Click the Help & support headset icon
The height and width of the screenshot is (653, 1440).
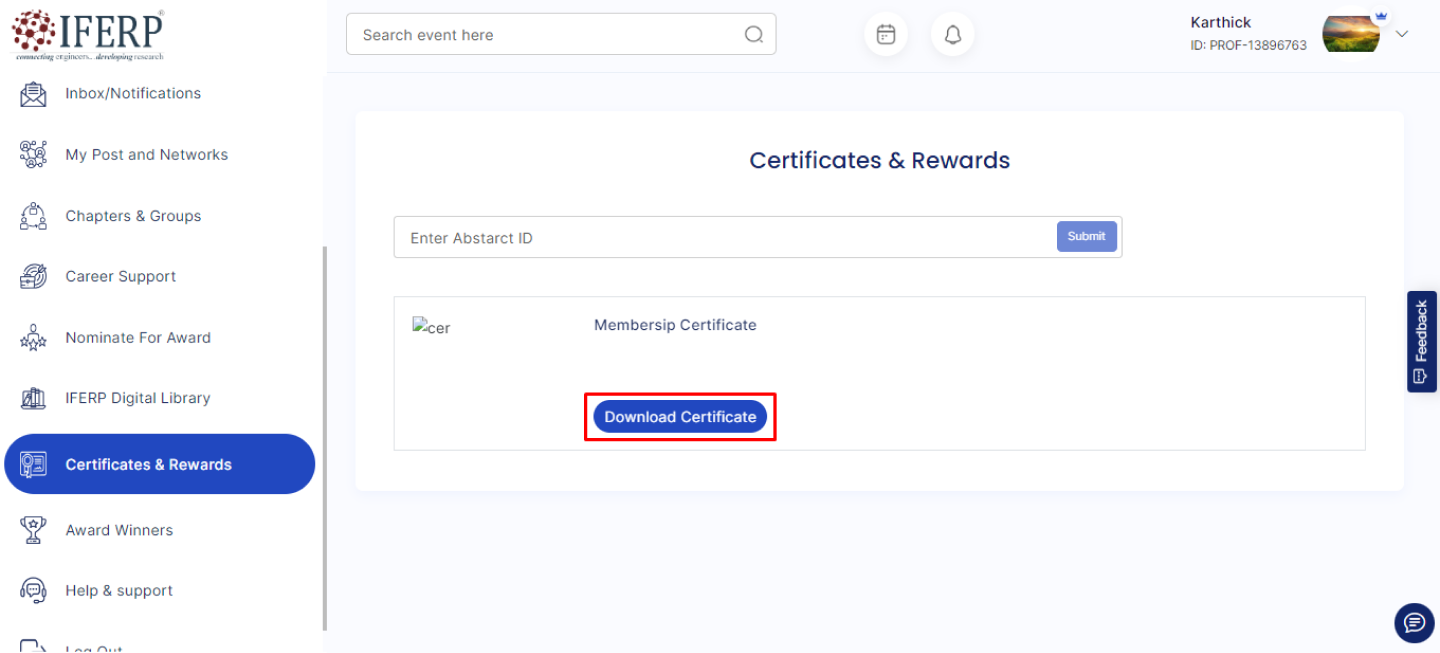[x=33, y=591]
